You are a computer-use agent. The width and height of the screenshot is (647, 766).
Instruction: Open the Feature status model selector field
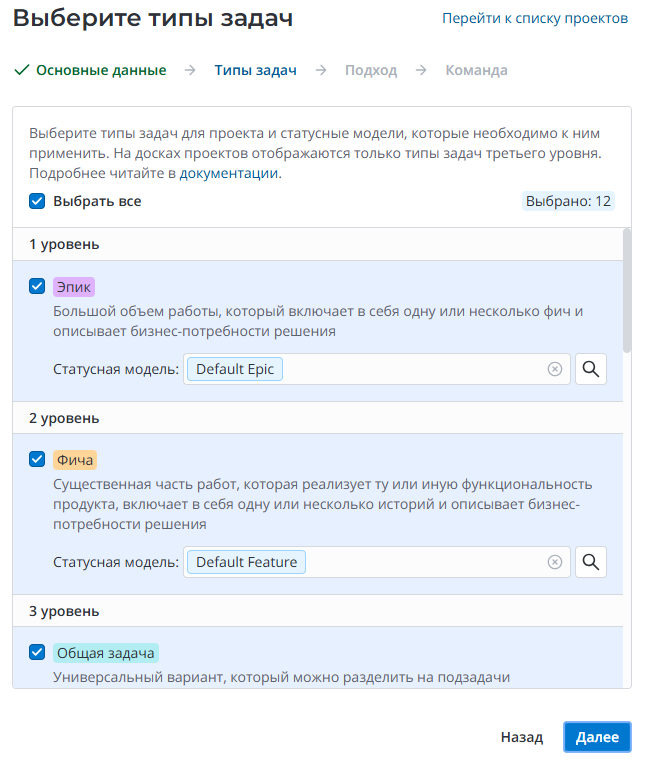click(x=430, y=562)
